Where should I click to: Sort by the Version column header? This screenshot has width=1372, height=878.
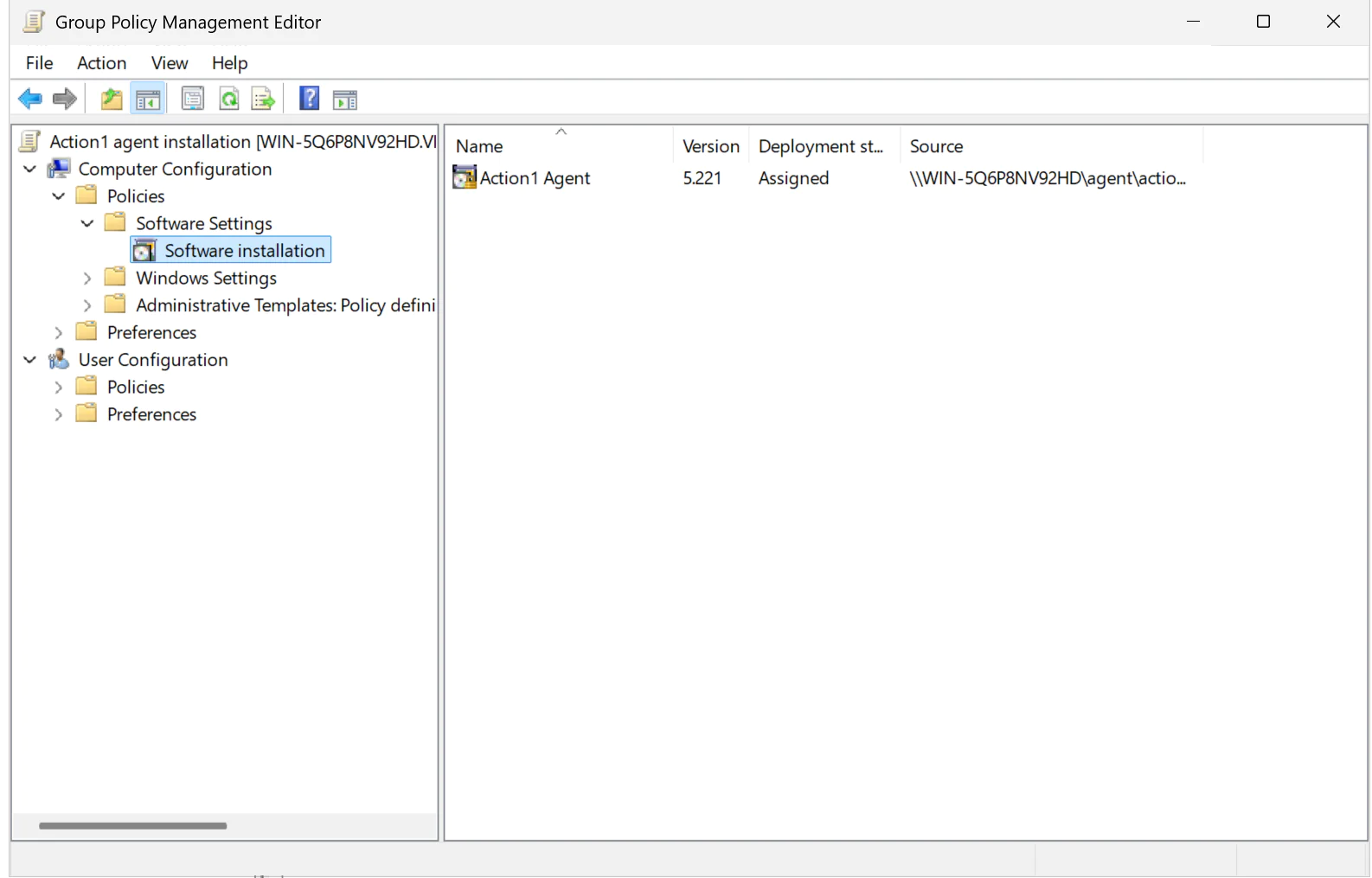(711, 146)
